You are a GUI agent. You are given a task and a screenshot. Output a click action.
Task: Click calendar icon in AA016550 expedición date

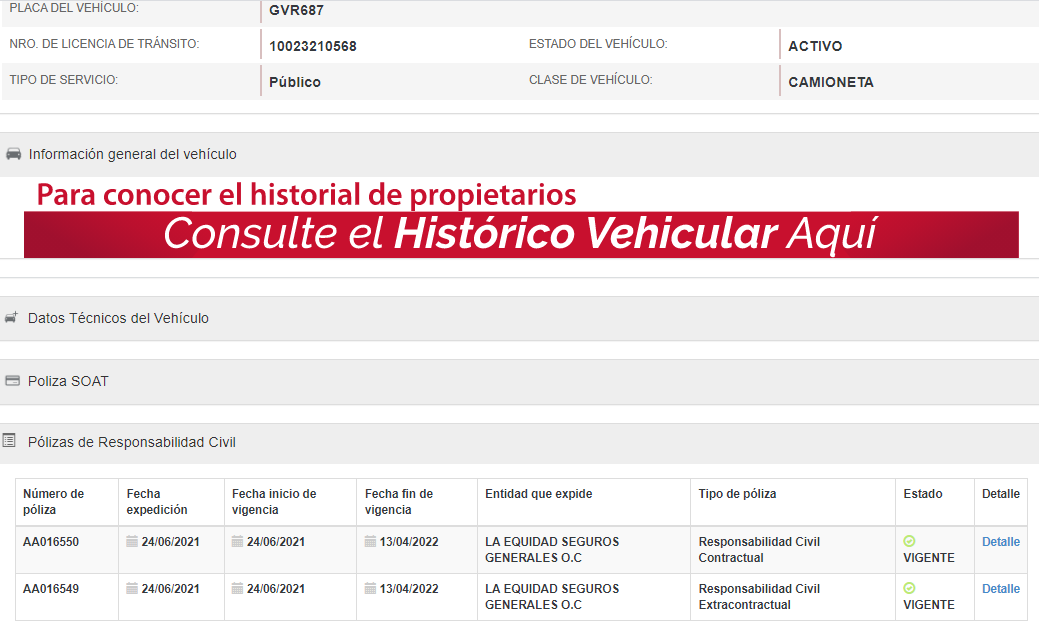tap(132, 542)
